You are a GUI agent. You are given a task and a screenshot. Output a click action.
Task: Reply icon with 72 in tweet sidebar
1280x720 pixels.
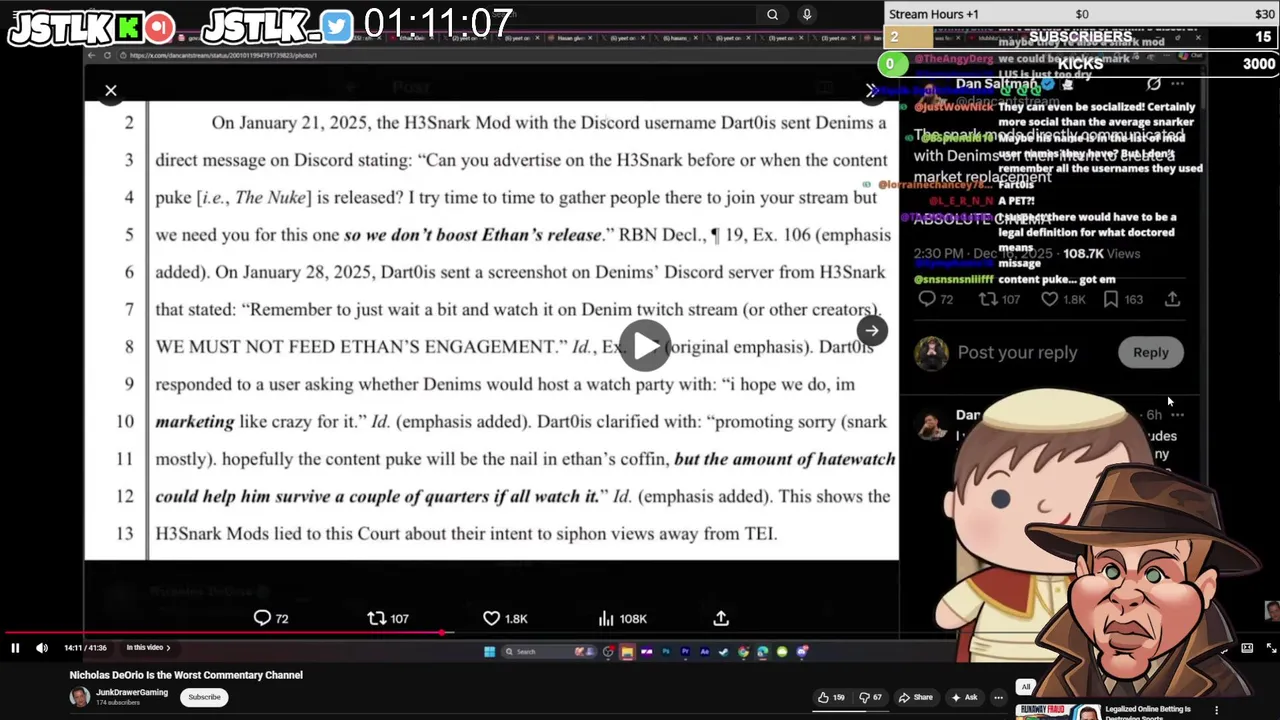[x=936, y=299]
